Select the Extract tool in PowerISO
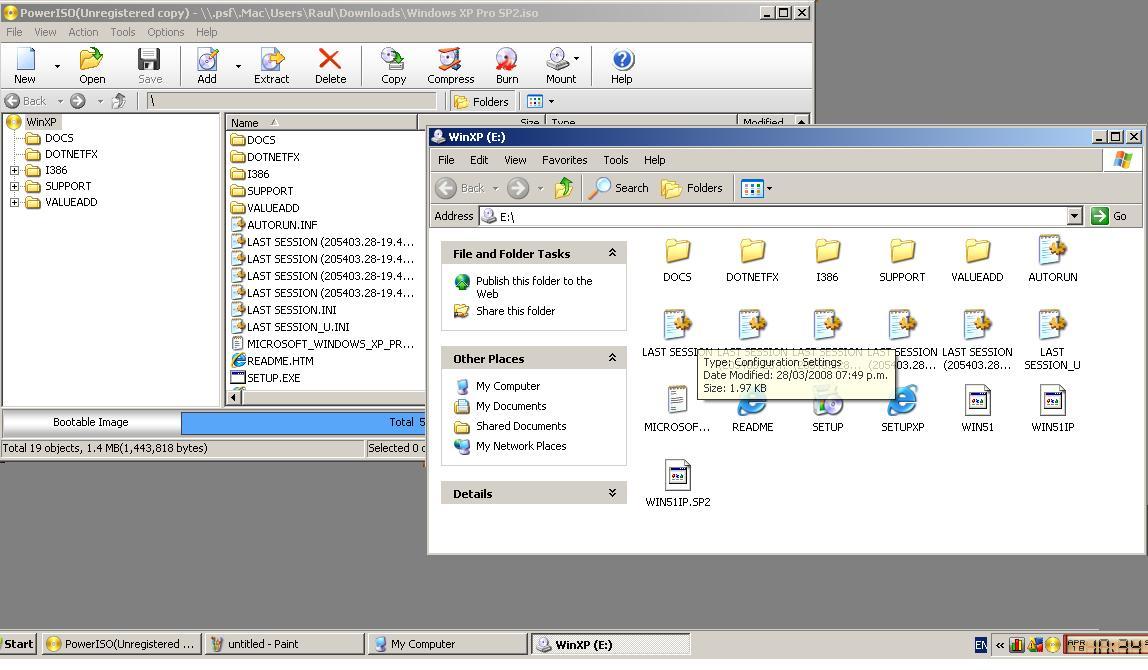Image resolution: width=1148 pixels, height=670 pixels. pos(271,64)
